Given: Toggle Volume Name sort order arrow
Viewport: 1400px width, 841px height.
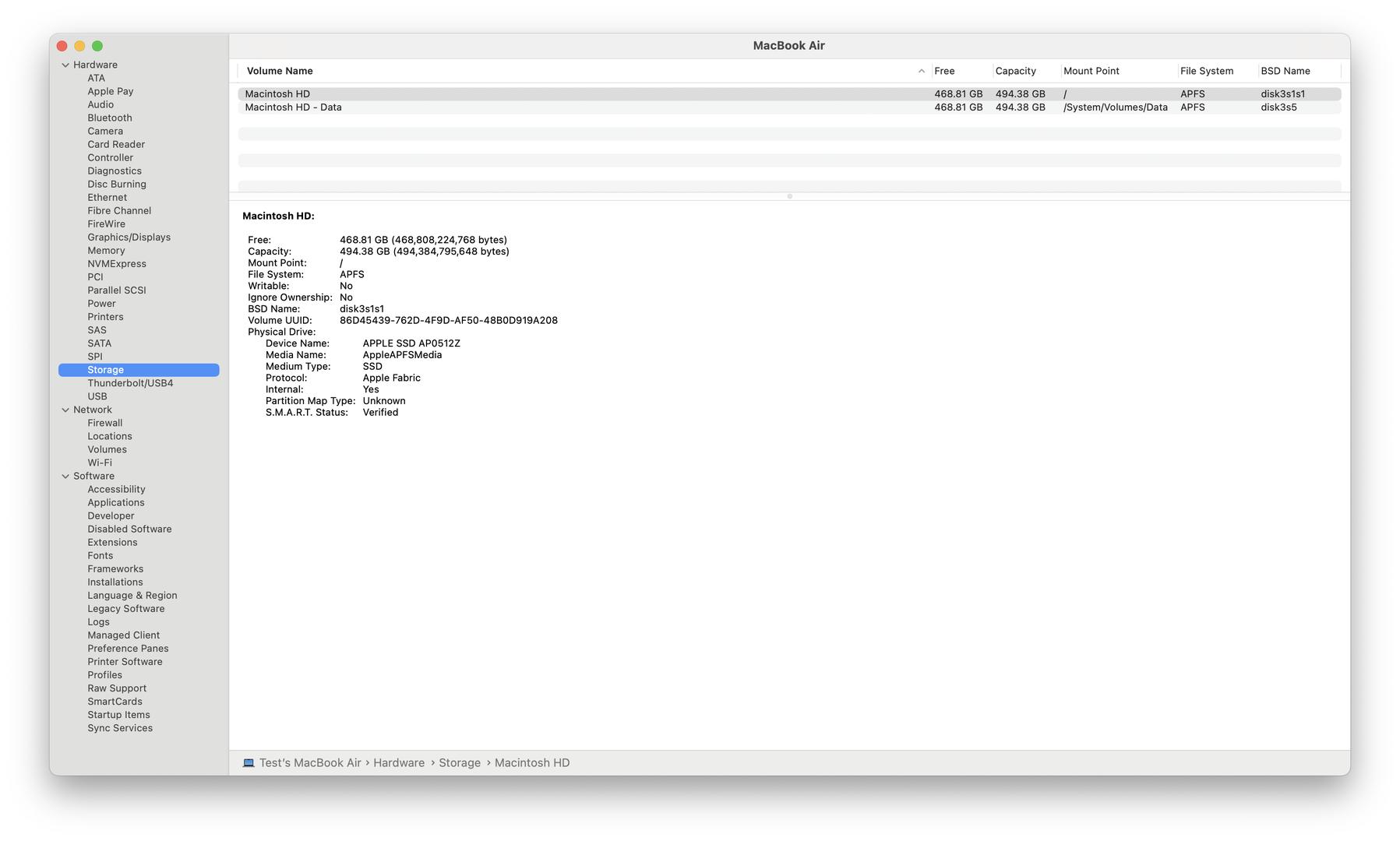Looking at the screenshot, I should pos(922,71).
